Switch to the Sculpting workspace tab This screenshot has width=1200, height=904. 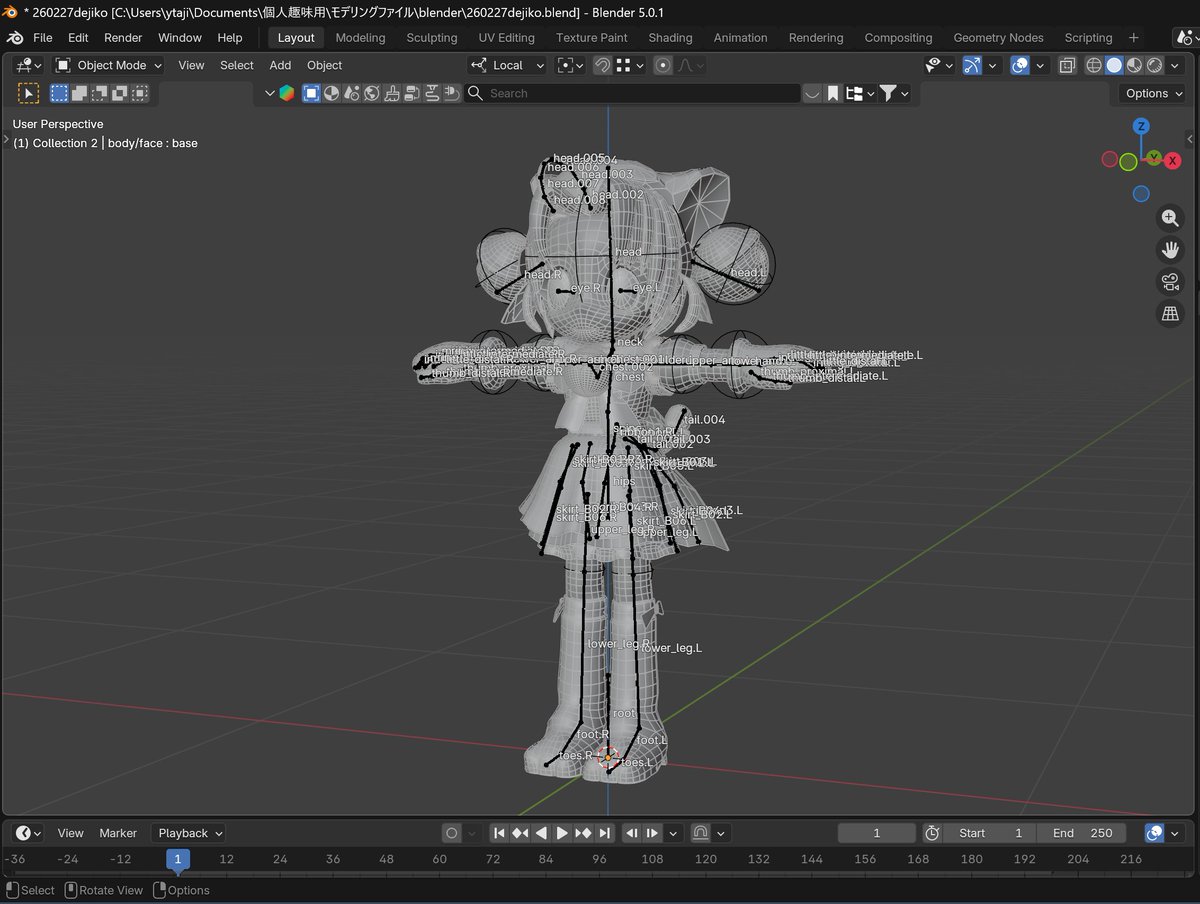click(432, 37)
